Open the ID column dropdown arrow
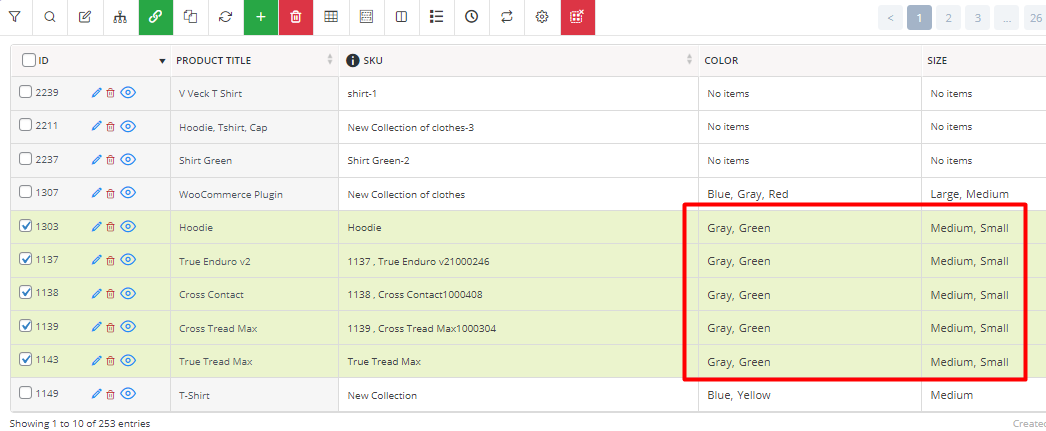This screenshot has height=431, width=1046. pyautogui.click(x=162, y=61)
